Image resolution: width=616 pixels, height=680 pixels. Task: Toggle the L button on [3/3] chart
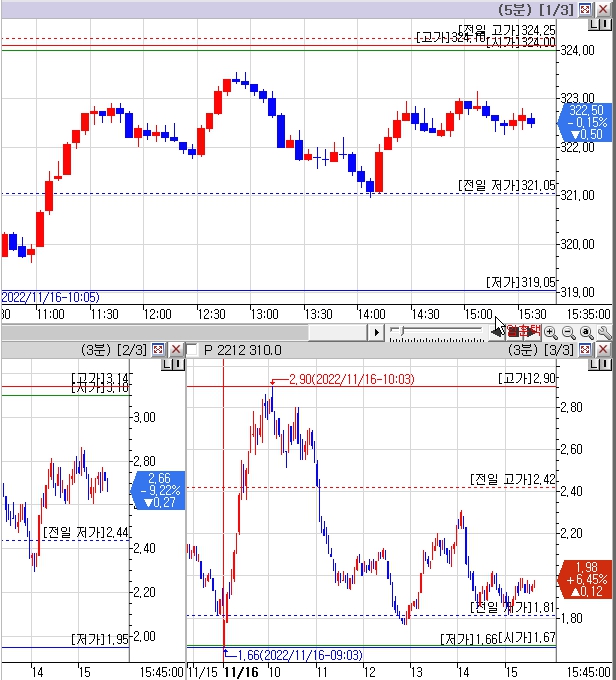pyautogui.click(x=593, y=365)
